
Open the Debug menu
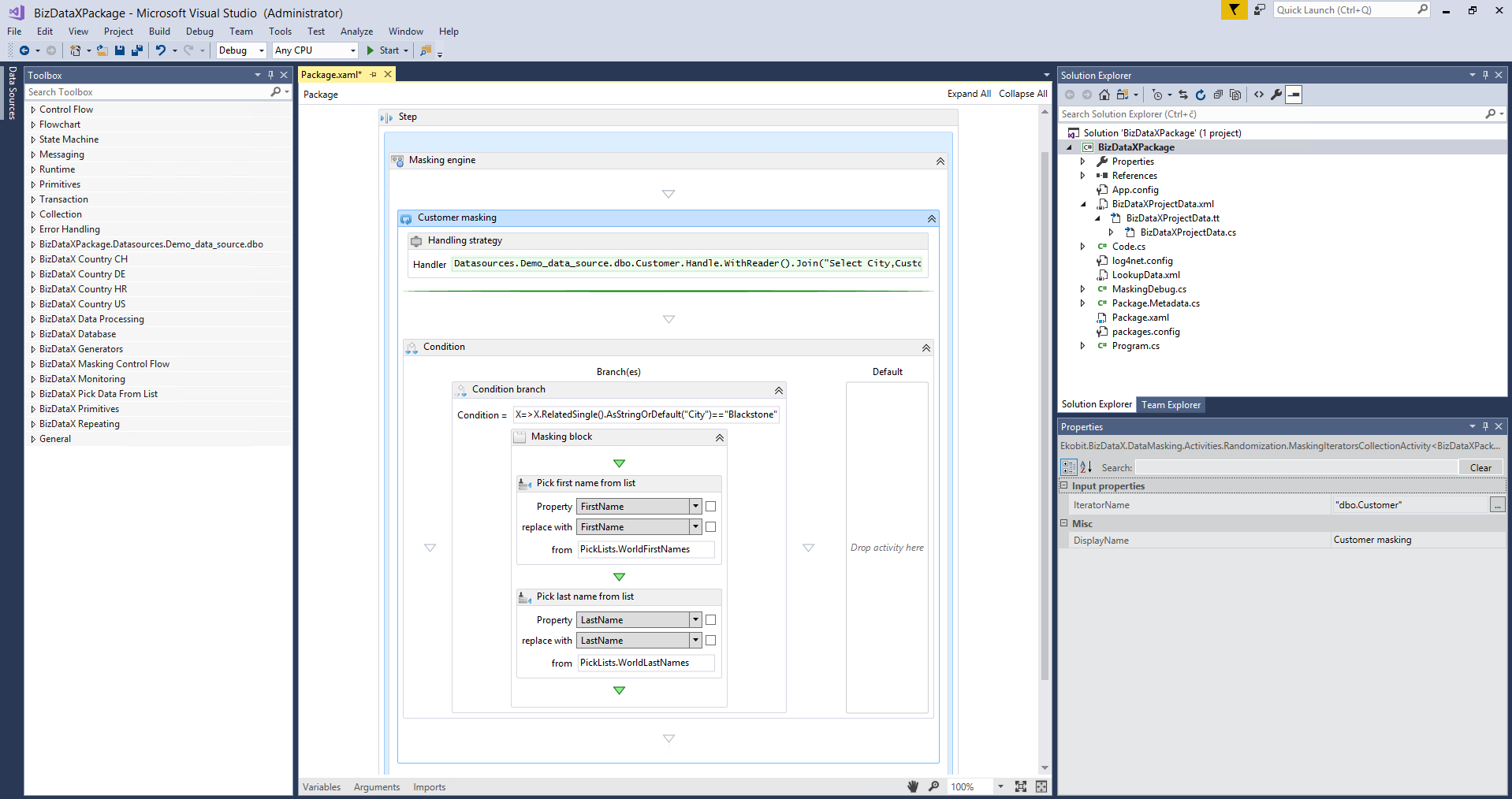click(x=199, y=32)
